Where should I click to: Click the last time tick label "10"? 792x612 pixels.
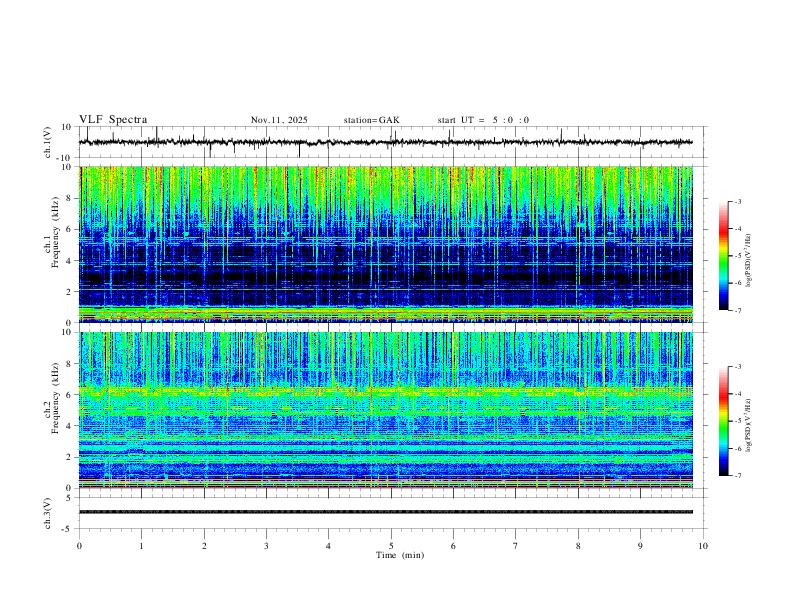[703, 546]
